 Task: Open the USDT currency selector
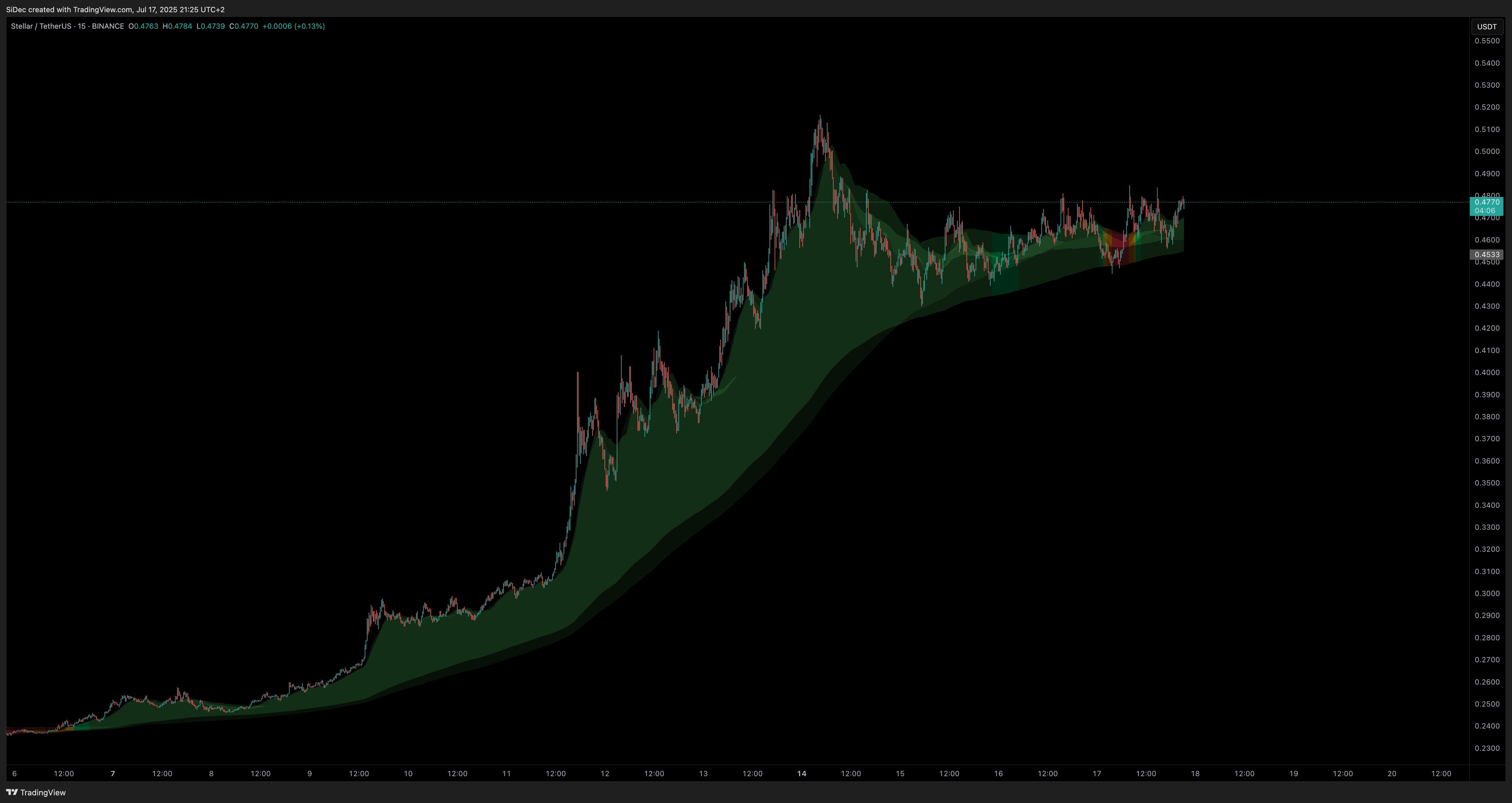pyautogui.click(x=1487, y=26)
